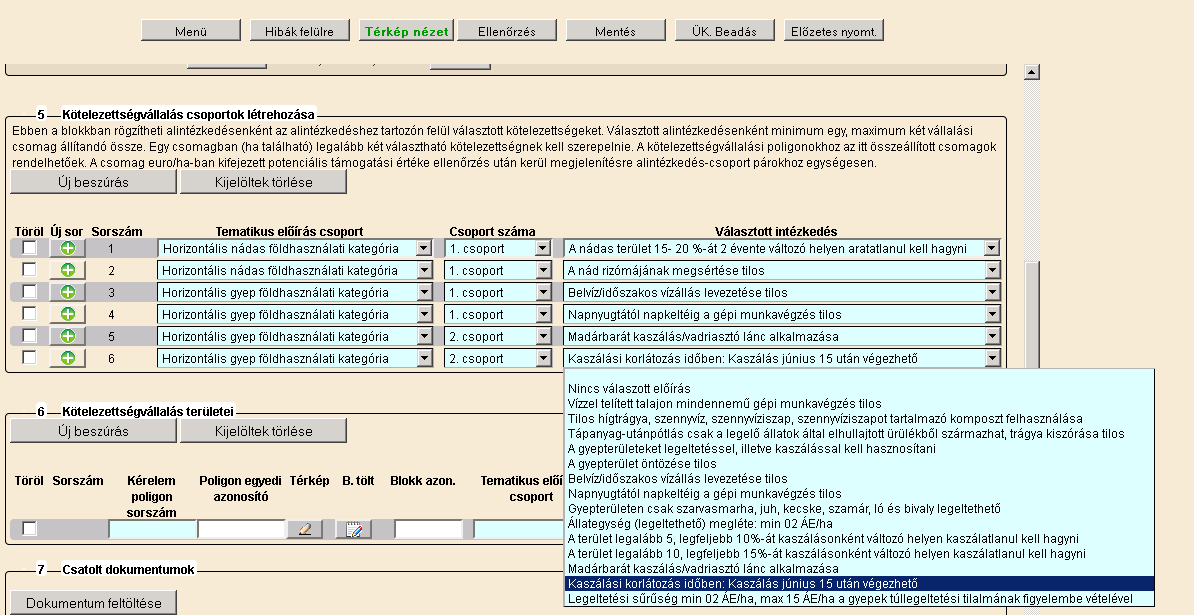Select 'Nincs választott előírás' option
1194x615 pixels.
(x=859, y=389)
